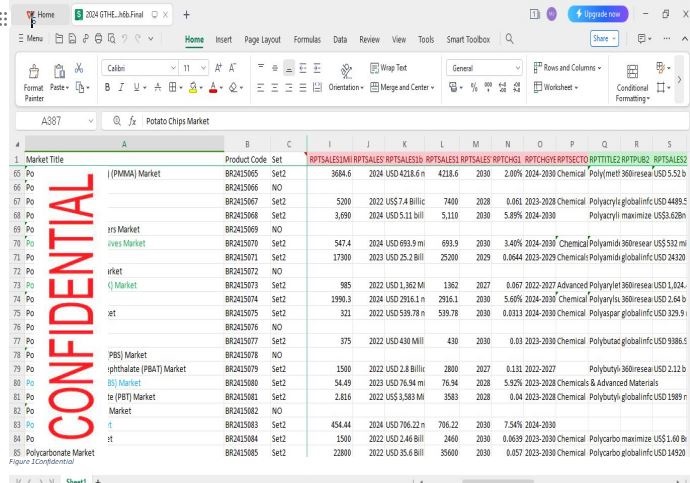Open the Menu hamburger button
690x483 pixels.
point(30,38)
